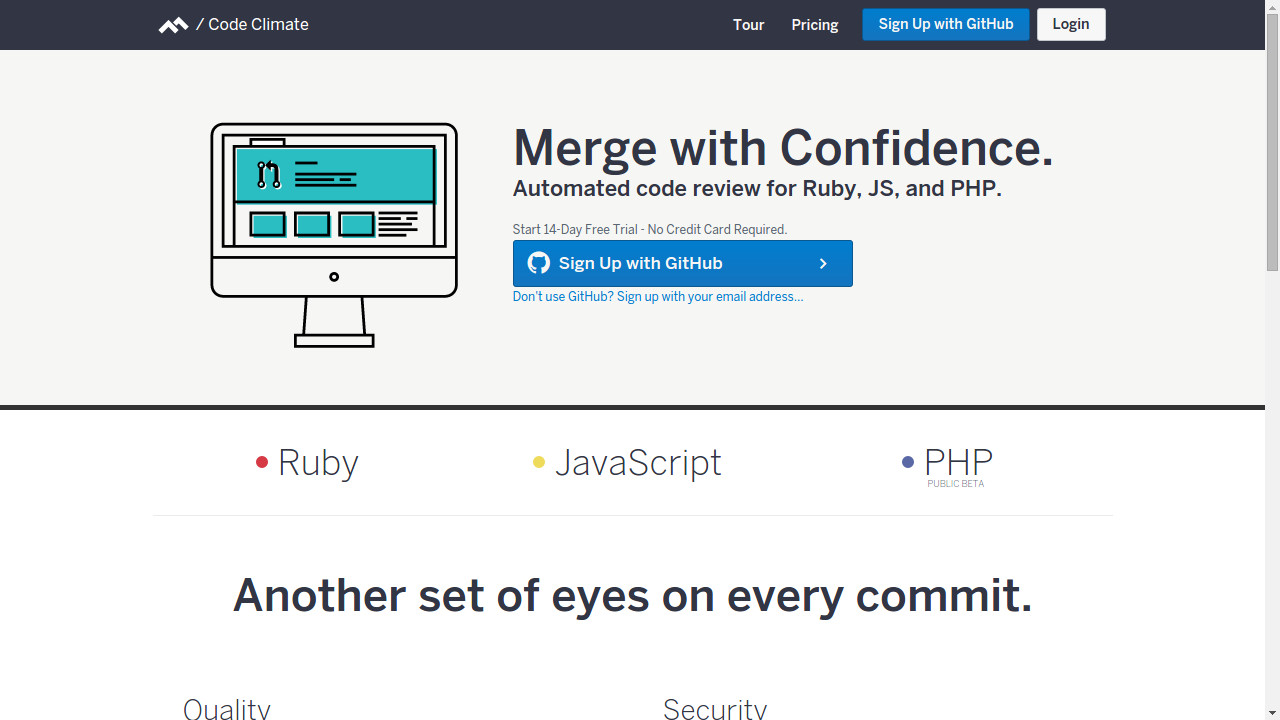This screenshot has height=720, width=1280.
Task: Click the Code Climate mountain logo icon
Action: point(173,25)
